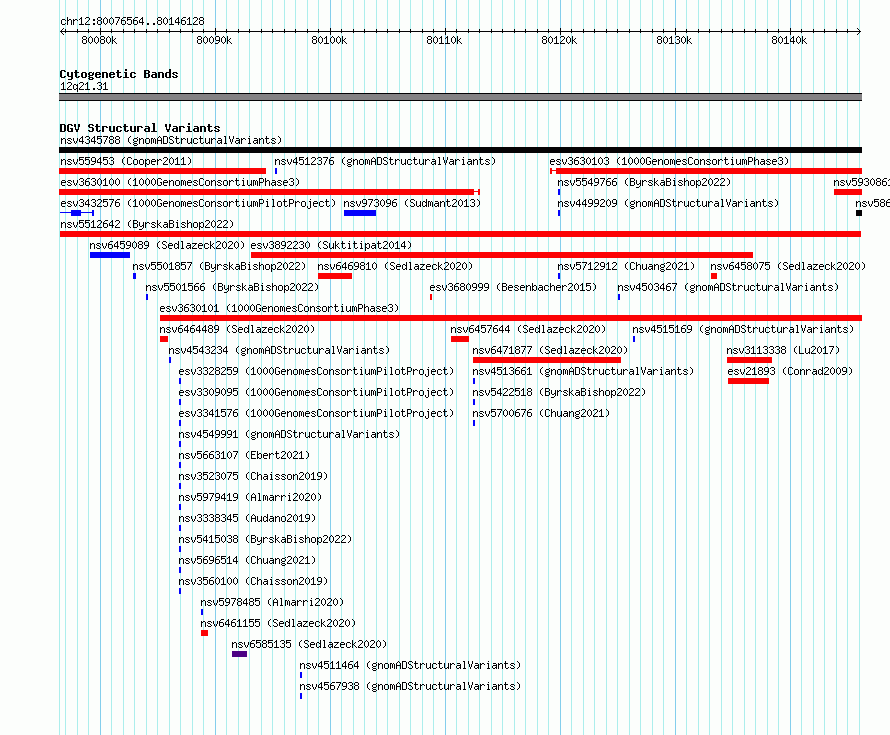This screenshot has width=890, height=735.
Task: Click nsv5978485 (Almarri2020) label
Action: (272, 602)
